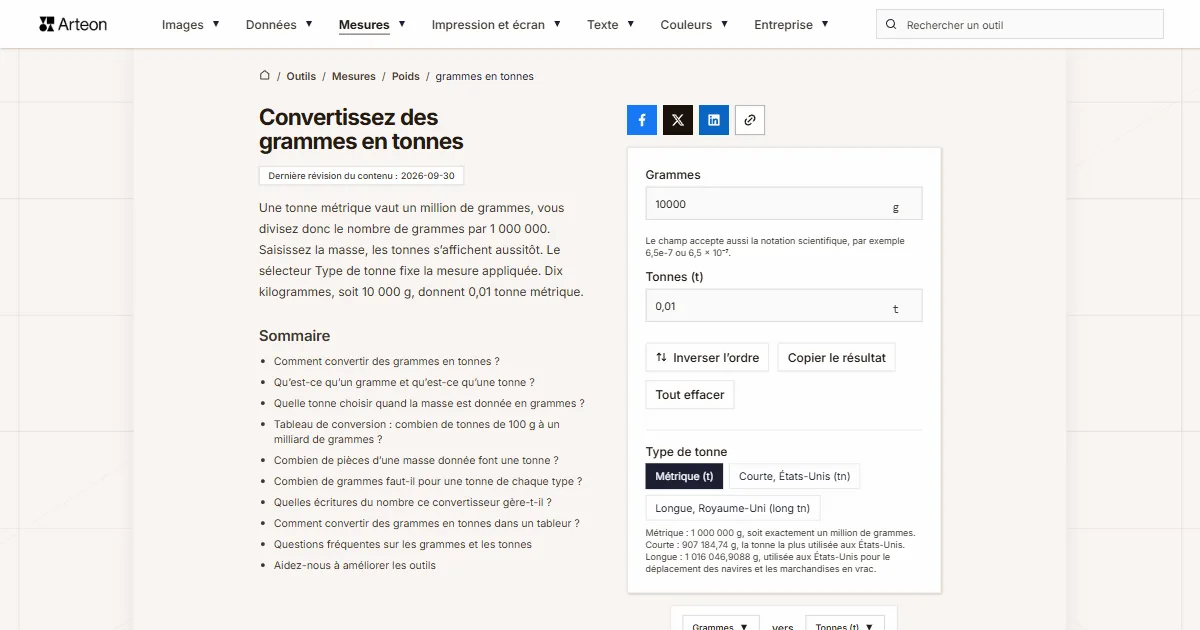1200x630 pixels.
Task: Jump to Combien de grammes faut-il section
Action: click(x=428, y=482)
